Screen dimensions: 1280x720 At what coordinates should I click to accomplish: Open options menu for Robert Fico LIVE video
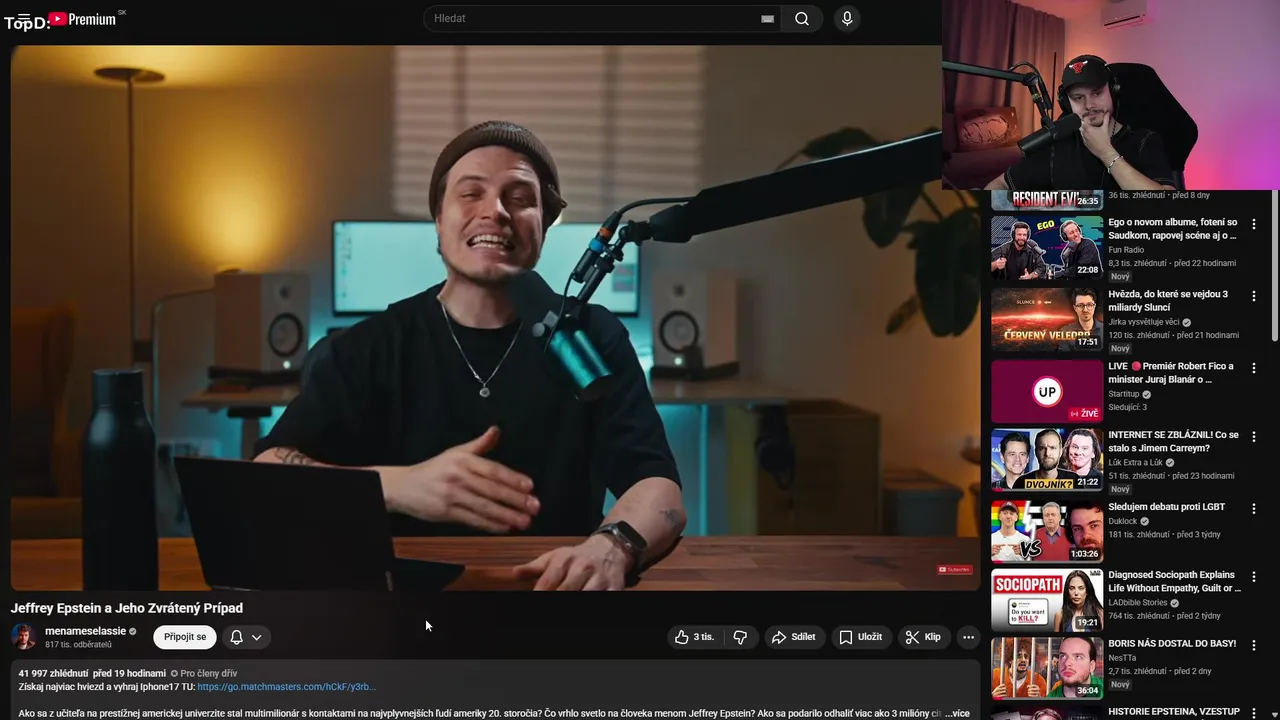(x=1253, y=369)
